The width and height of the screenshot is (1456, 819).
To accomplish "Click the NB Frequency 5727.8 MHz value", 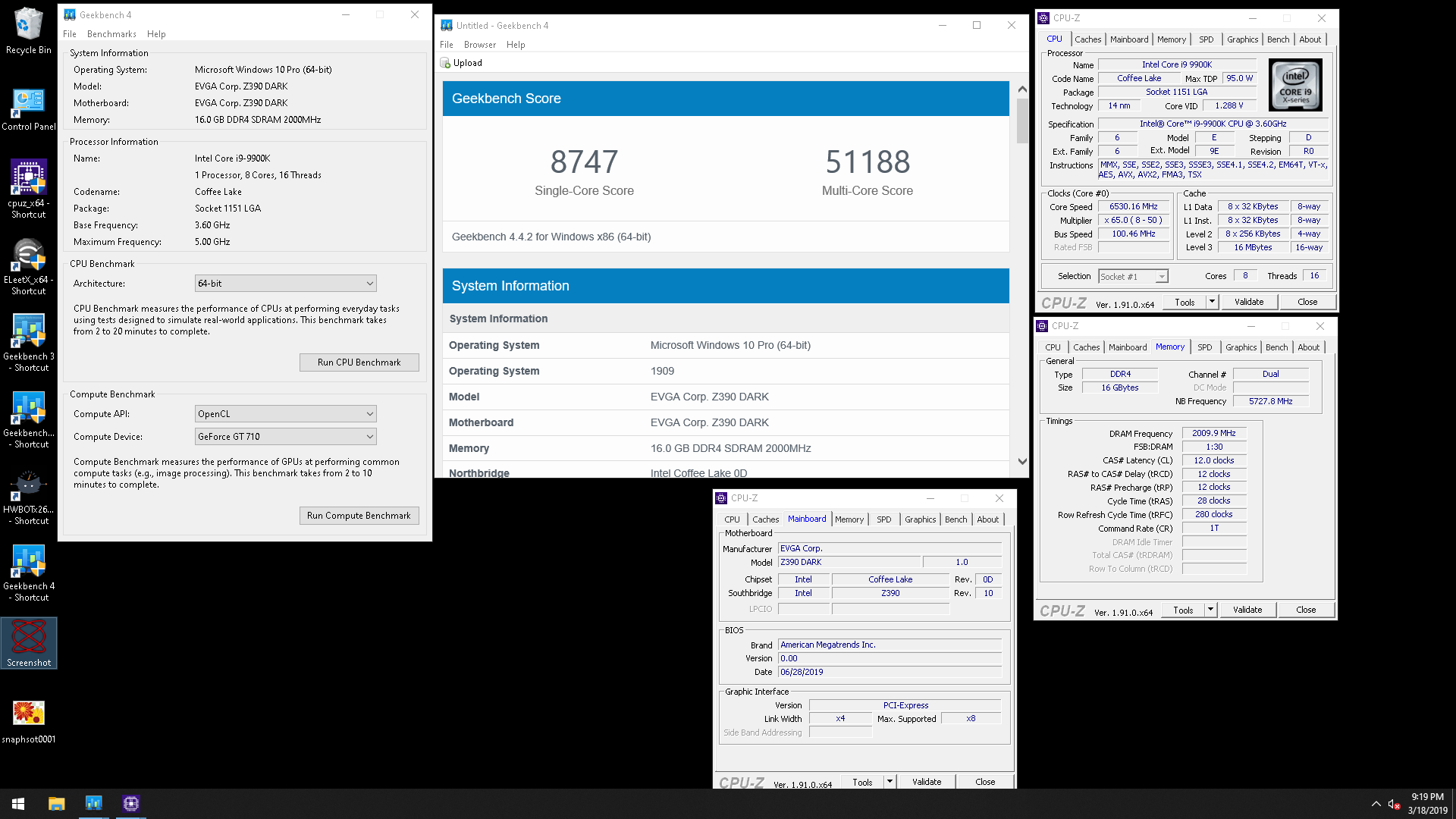I will pos(1270,401).
